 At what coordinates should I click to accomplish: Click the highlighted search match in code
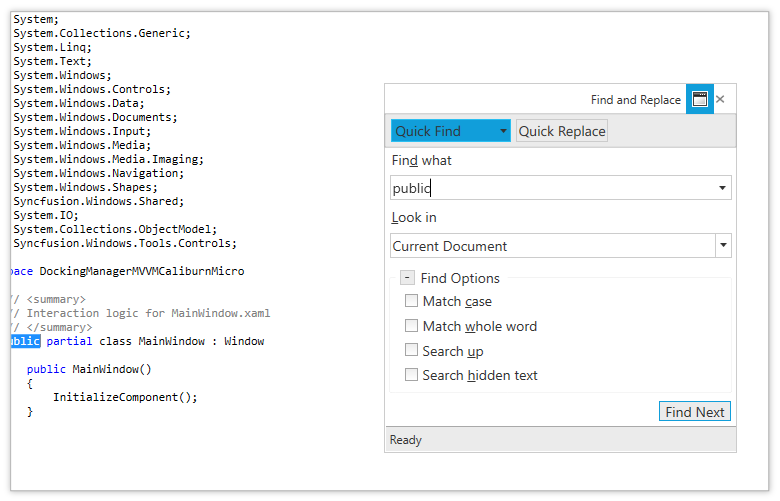click(25, 341)
